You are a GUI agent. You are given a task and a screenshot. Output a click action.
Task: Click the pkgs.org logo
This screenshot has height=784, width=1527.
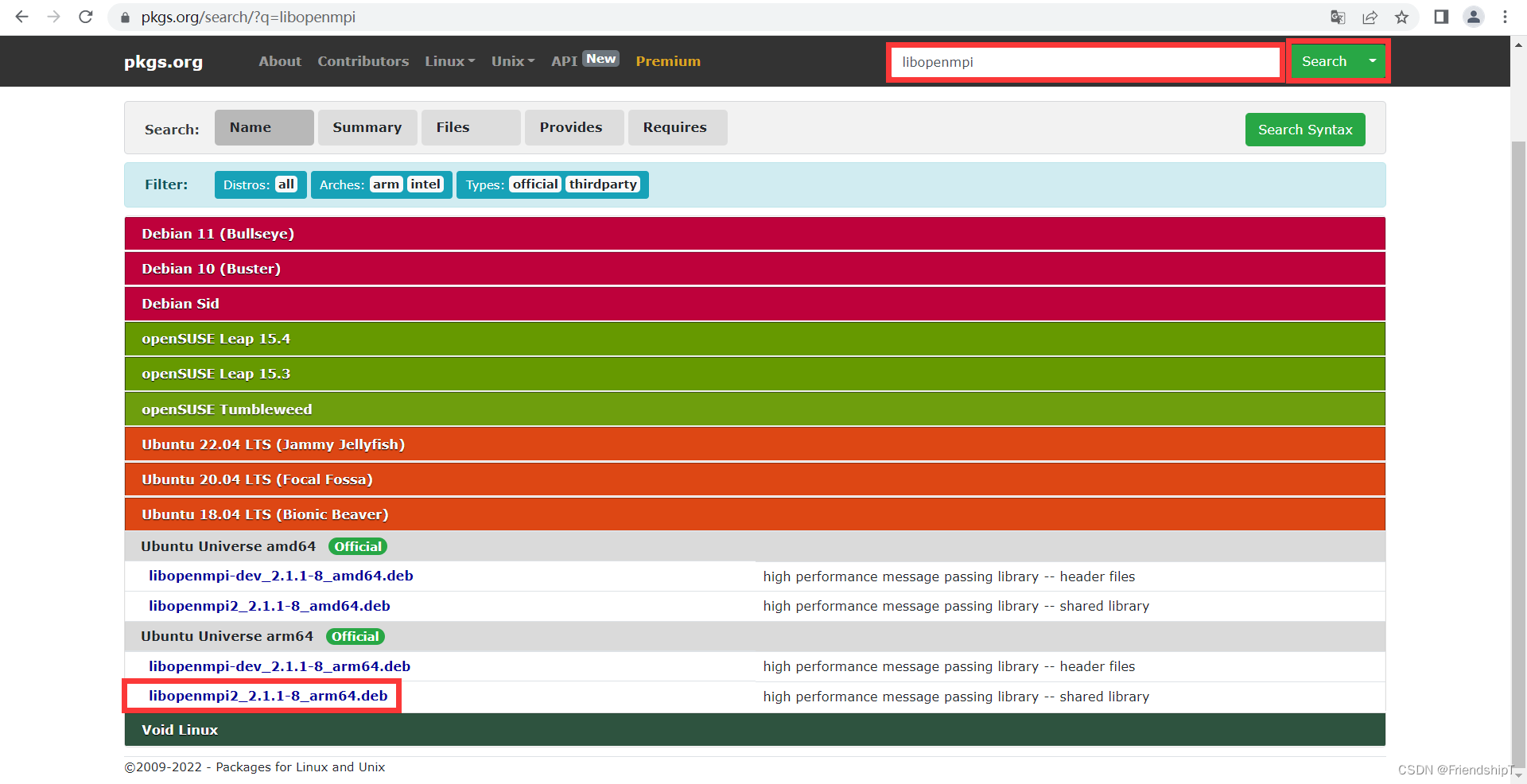tap(163, 62)
